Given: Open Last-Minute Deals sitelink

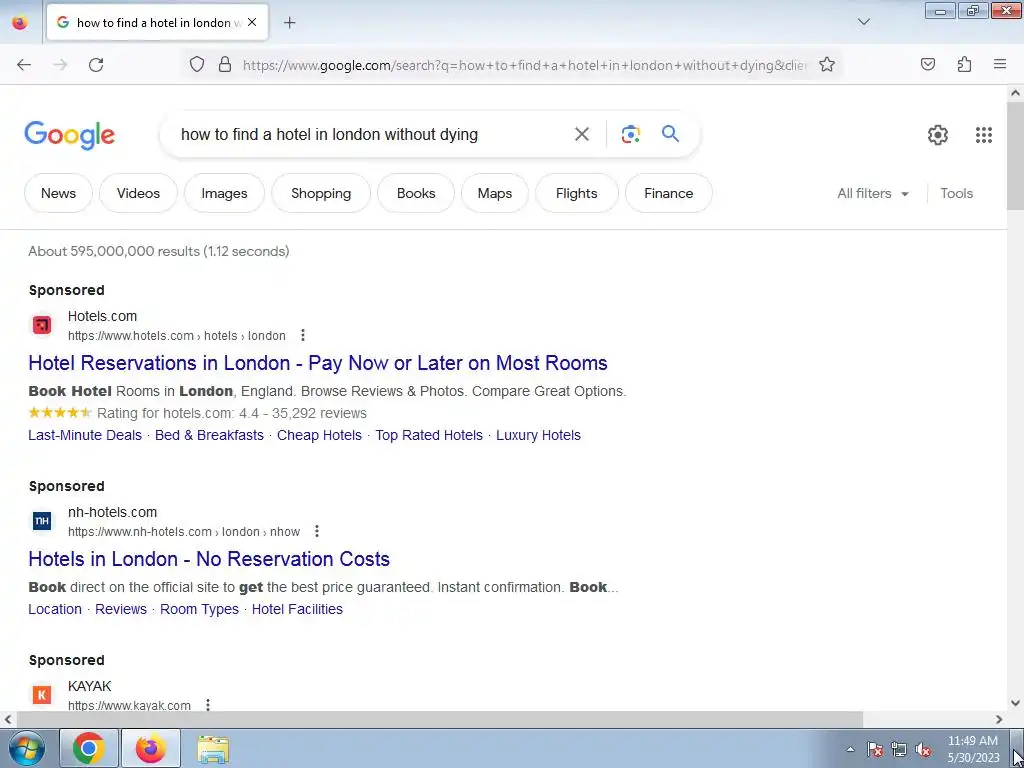Looking at the screenshot, I should point(85,436).
